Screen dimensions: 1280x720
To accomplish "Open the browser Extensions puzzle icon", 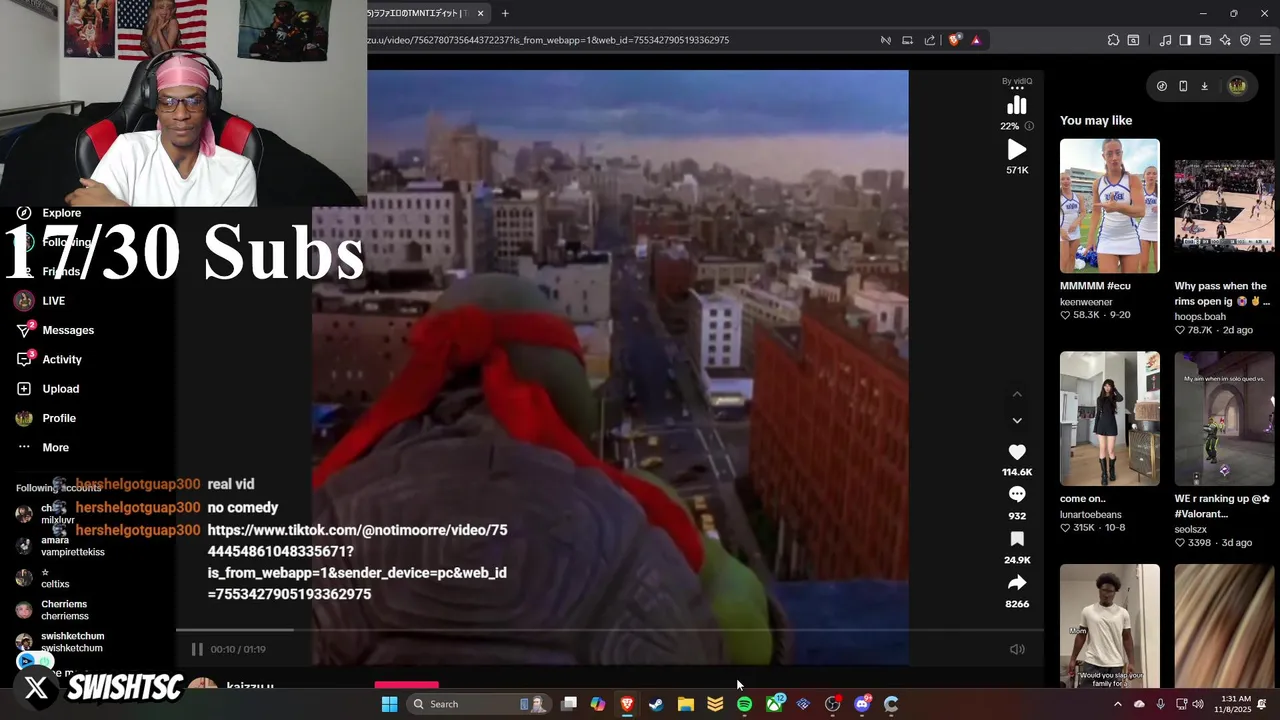I will (1113, 40).
